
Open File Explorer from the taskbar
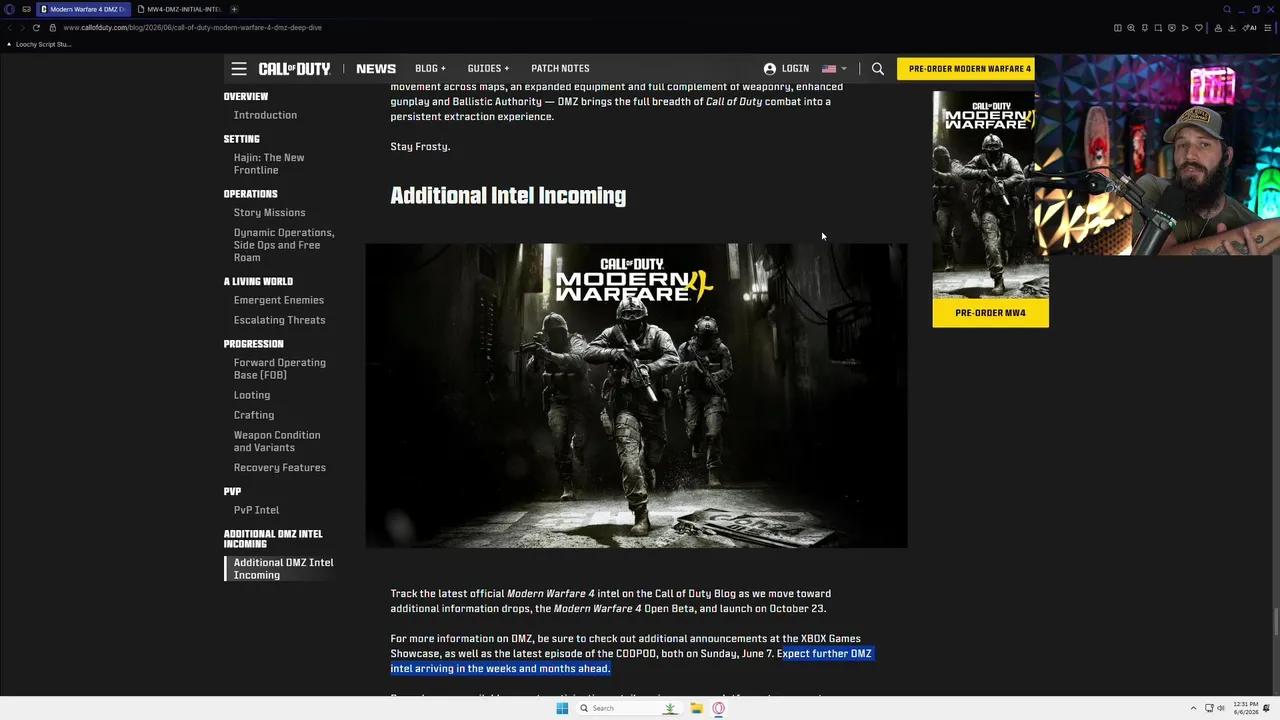coord(696,708)
